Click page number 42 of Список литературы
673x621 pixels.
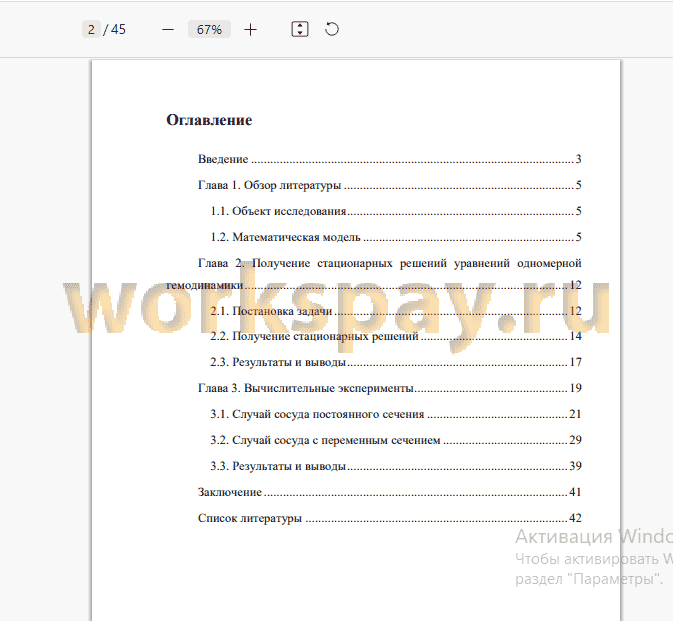pos(575,518)
